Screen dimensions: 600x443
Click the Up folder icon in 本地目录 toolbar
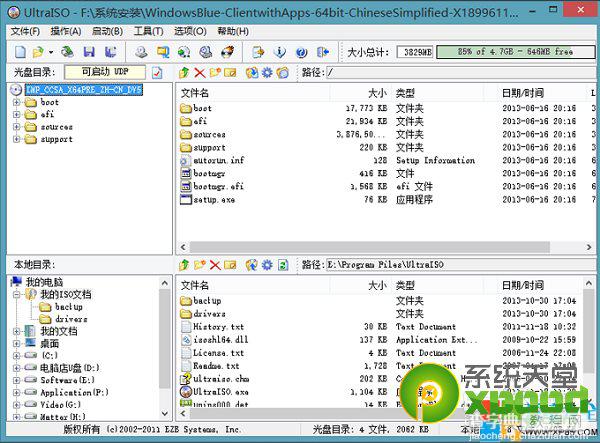coord(184,265)
